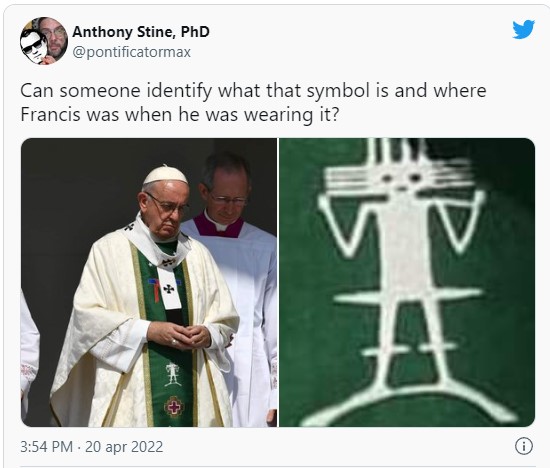The height and width of the screenshot is (468, 550).
Task: Click the whiskered head of enlarged symbol
Action: (x=400, y=175)
